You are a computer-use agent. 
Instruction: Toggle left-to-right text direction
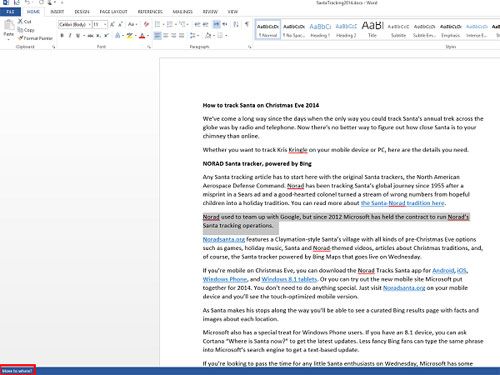[x=217, y=24]
